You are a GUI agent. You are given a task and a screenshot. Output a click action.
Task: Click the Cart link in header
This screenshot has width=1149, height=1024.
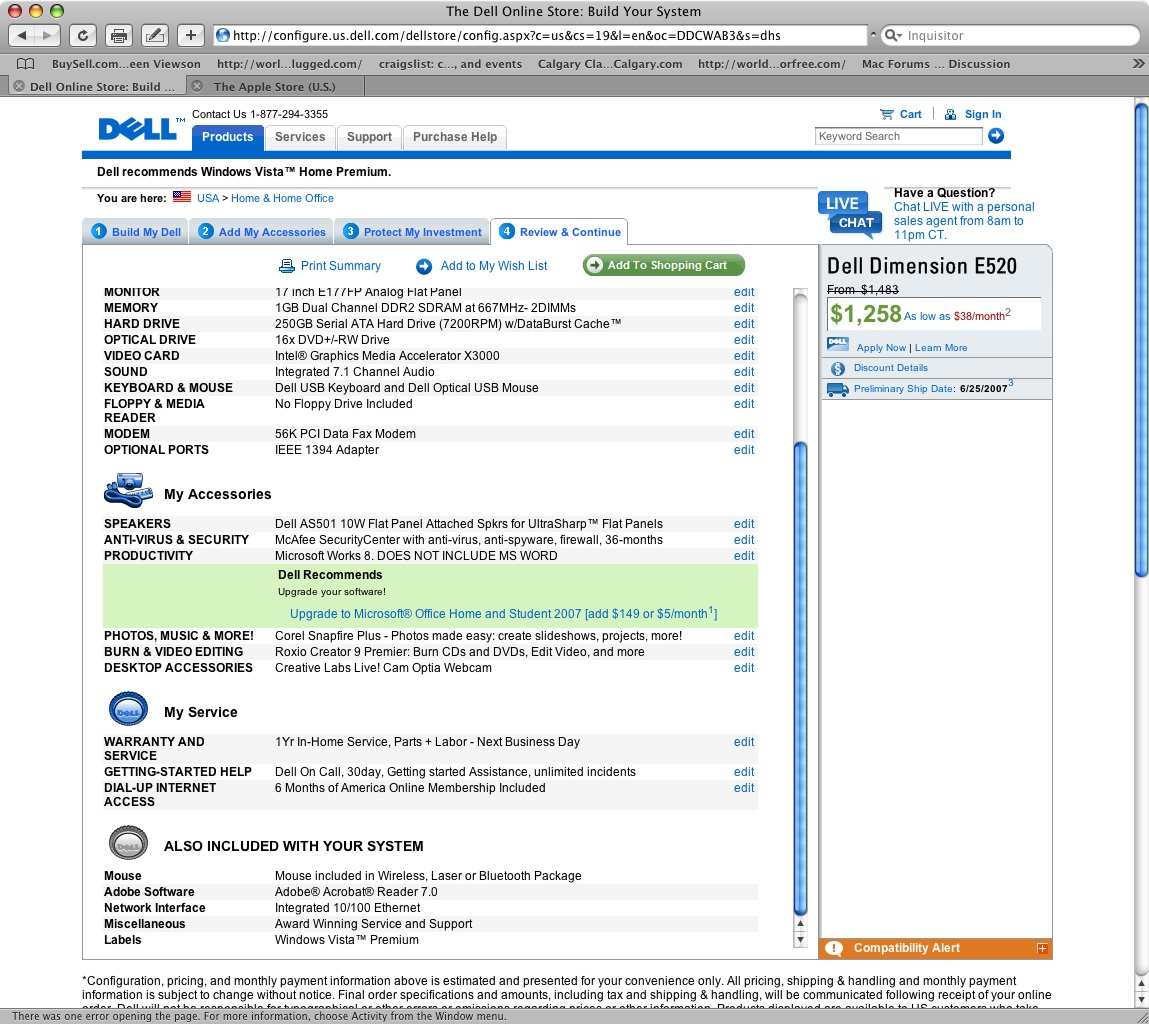click(x=910, y=114)
